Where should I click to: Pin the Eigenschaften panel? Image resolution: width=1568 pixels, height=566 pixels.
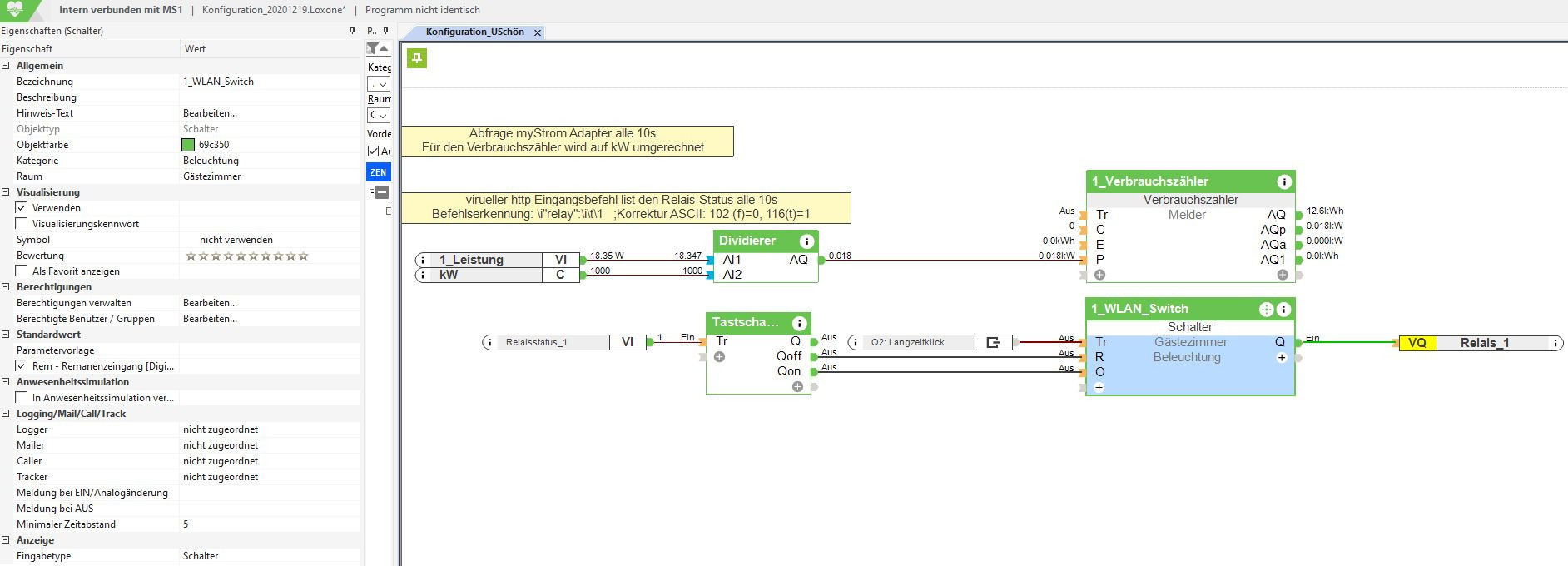point(352,31)
